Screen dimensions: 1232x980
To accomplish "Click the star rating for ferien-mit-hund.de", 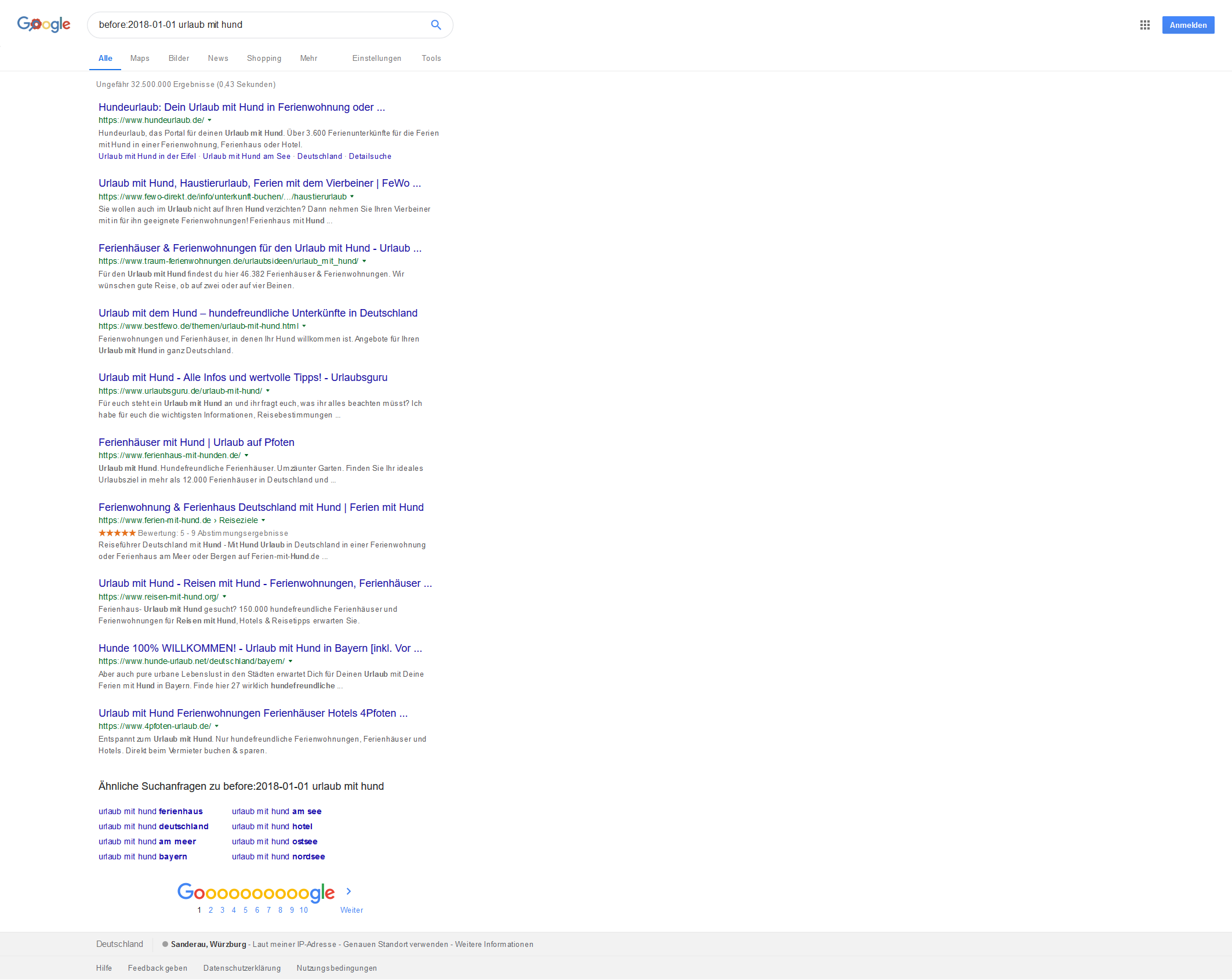I will 117,533.
